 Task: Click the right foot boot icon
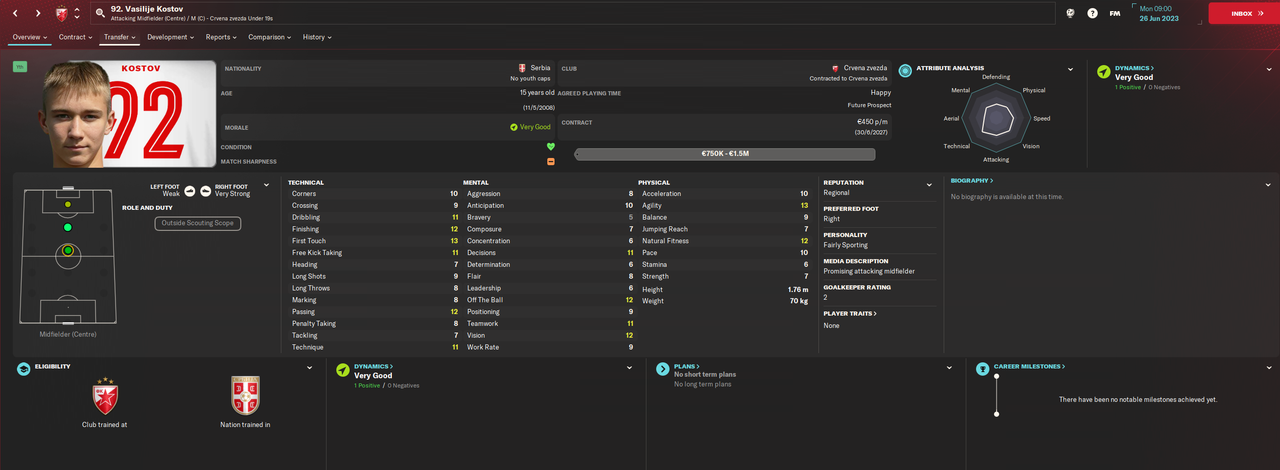pyautogui.click(x=205, y=190)
